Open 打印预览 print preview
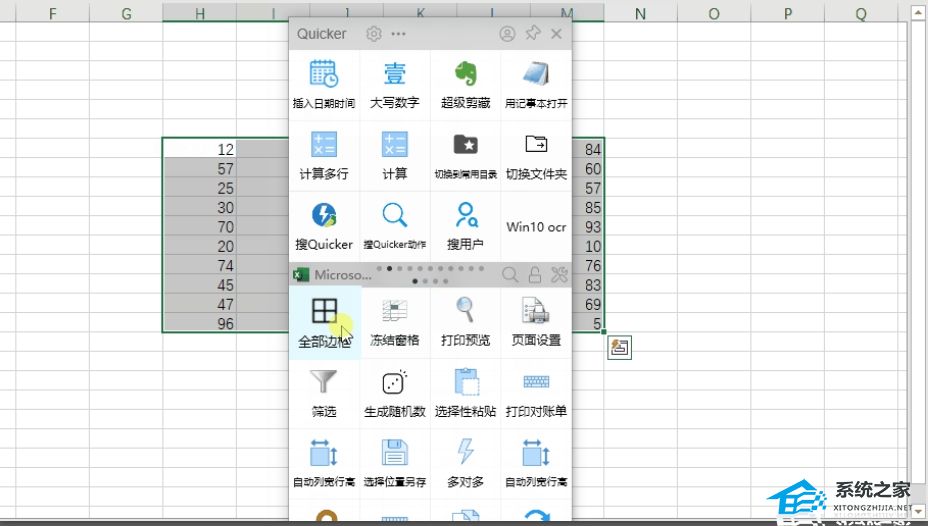This screenshot has width=928, height=526. coord(465,322)
